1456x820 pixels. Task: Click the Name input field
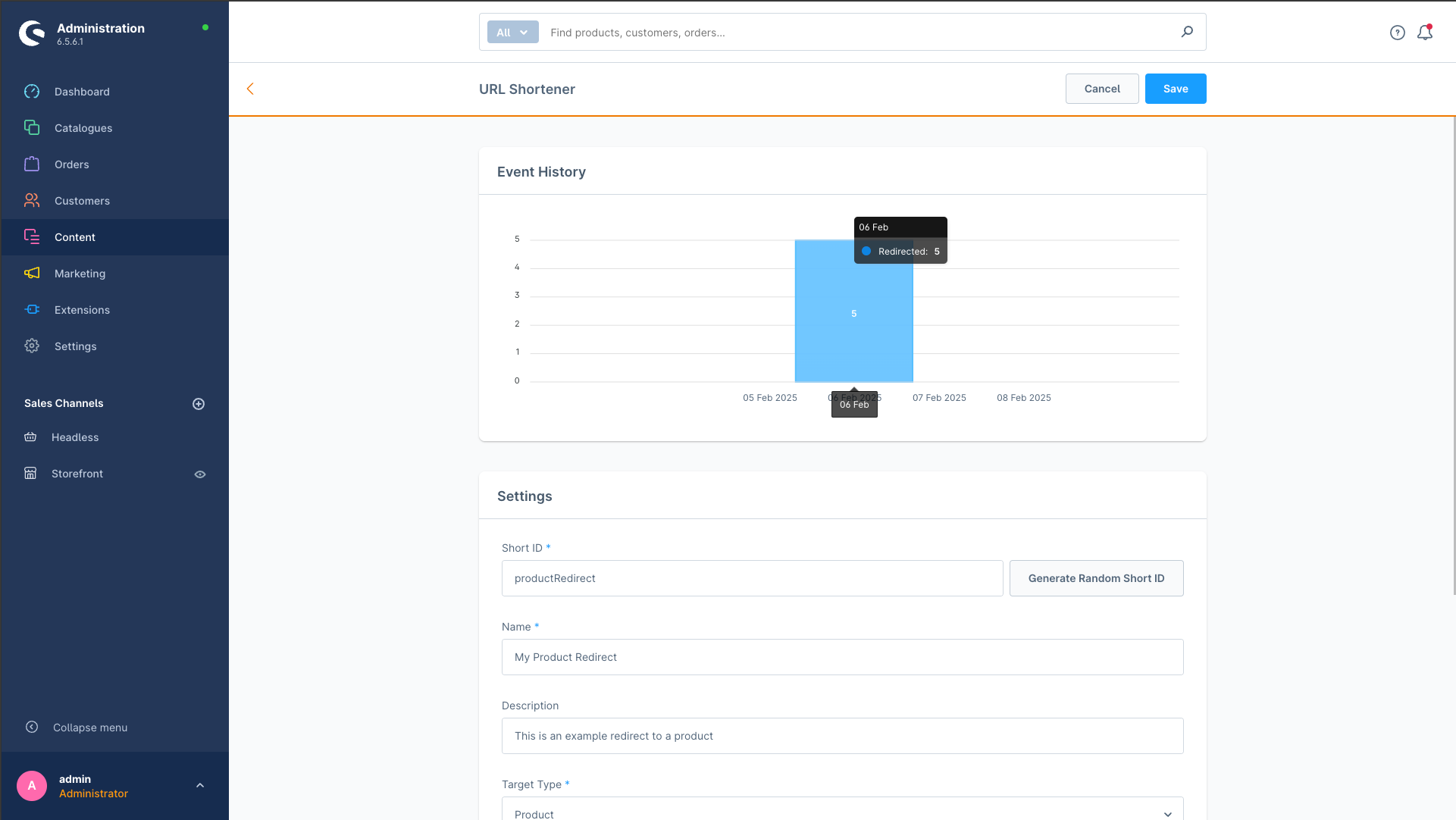[843, 657]
